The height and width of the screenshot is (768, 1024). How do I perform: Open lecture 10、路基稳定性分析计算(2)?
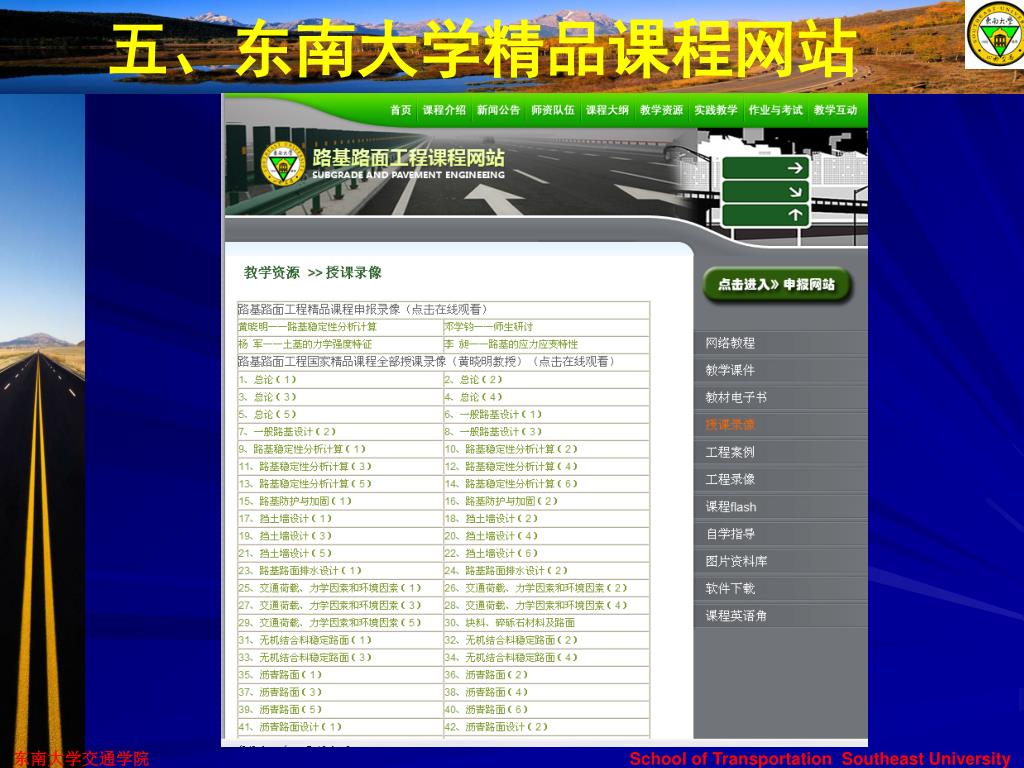[x=511, y=449]
